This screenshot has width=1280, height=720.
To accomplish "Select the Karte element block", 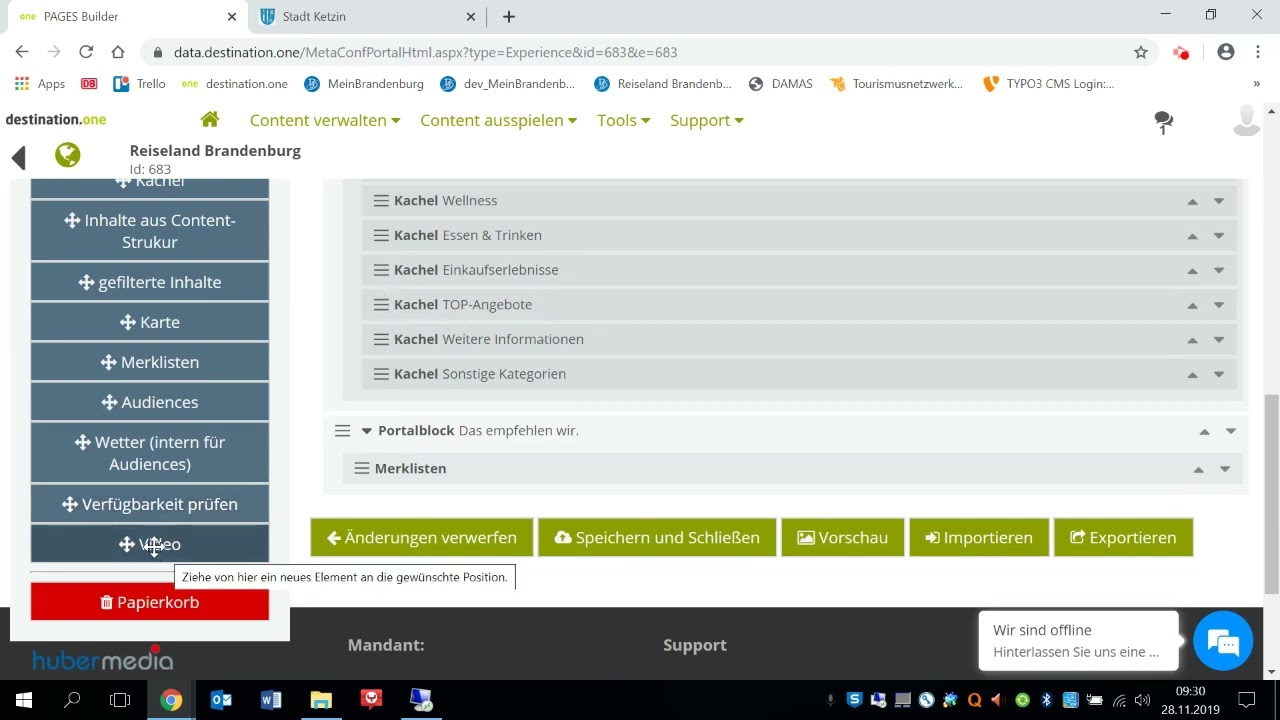I will tap(150, 322).
